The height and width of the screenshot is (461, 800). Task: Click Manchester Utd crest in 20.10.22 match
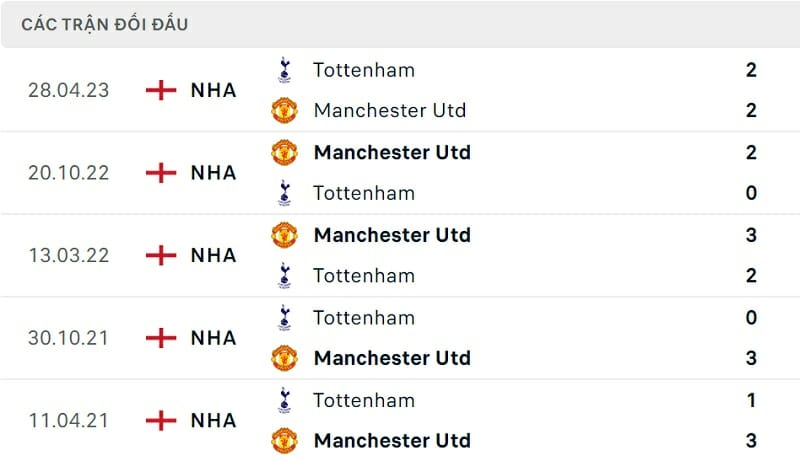pos(285,152)
